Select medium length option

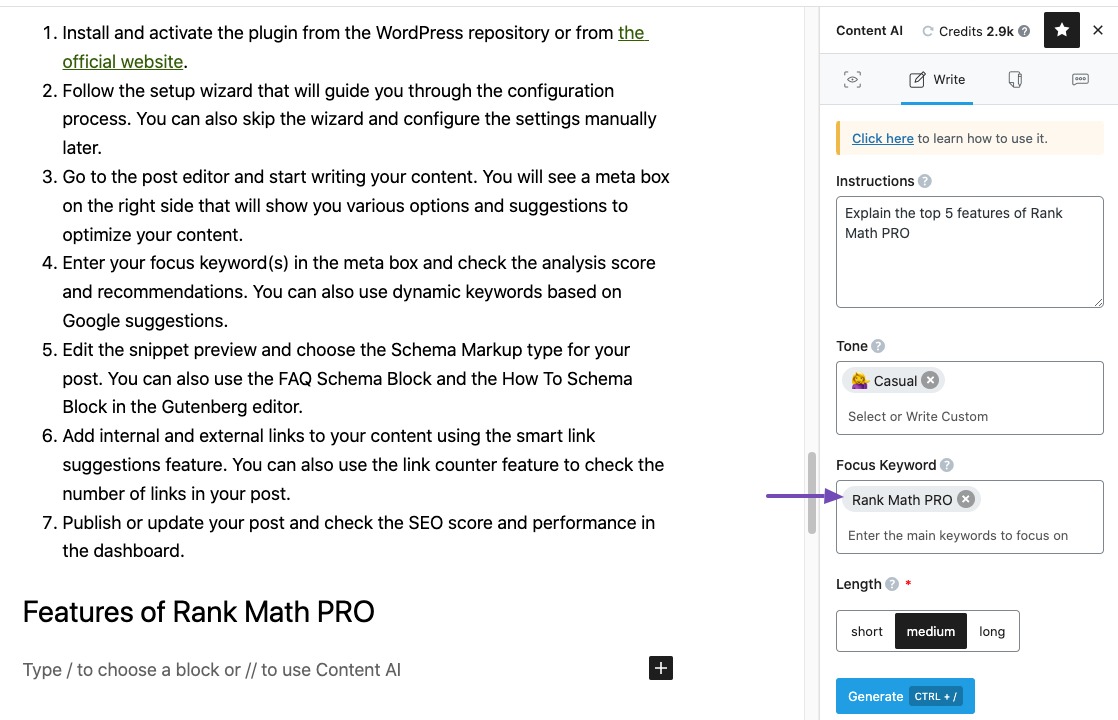[930, 631]
